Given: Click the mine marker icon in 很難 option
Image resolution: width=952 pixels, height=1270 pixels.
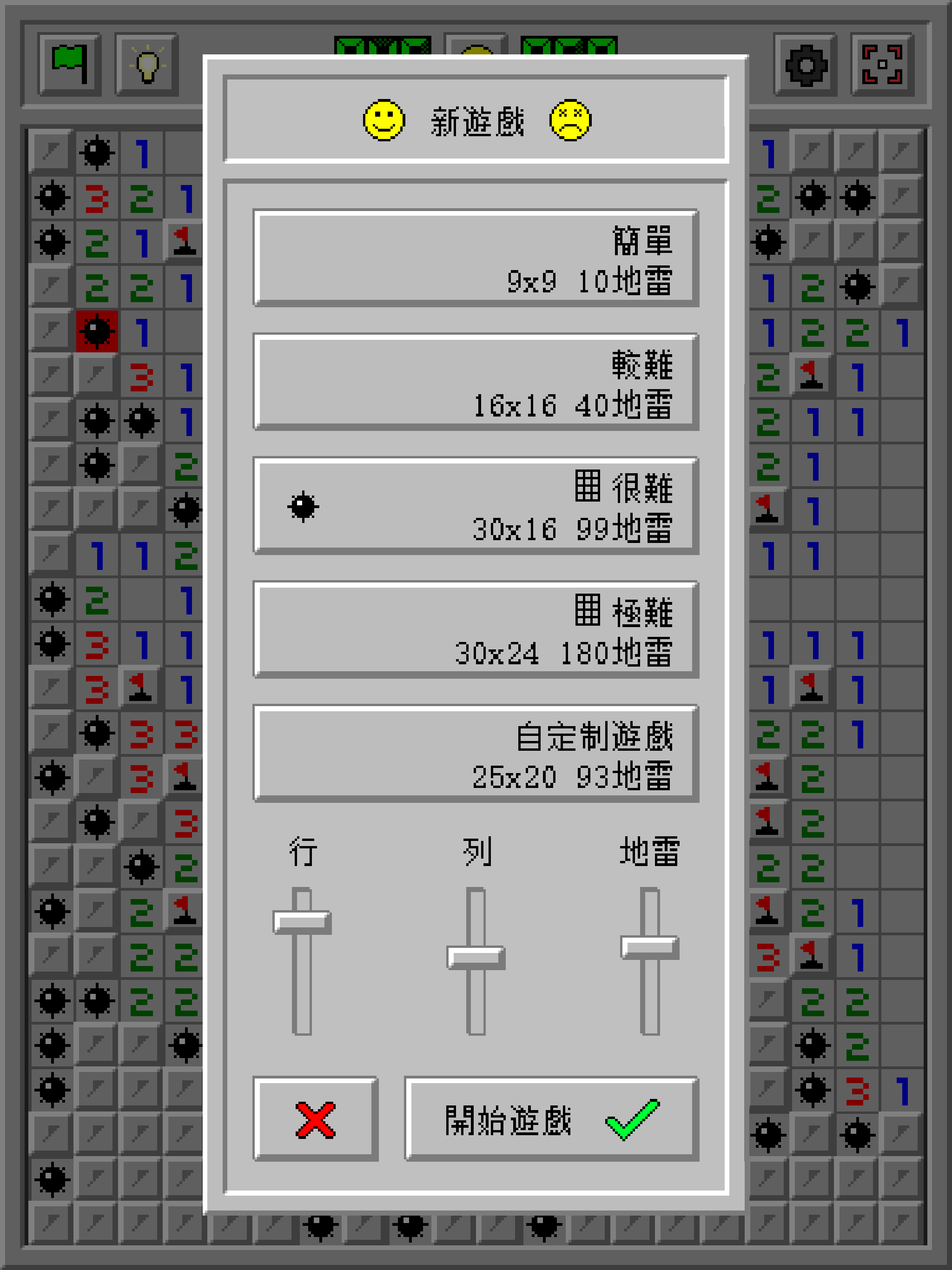Looking at the screenshot, I should [303, 506].
